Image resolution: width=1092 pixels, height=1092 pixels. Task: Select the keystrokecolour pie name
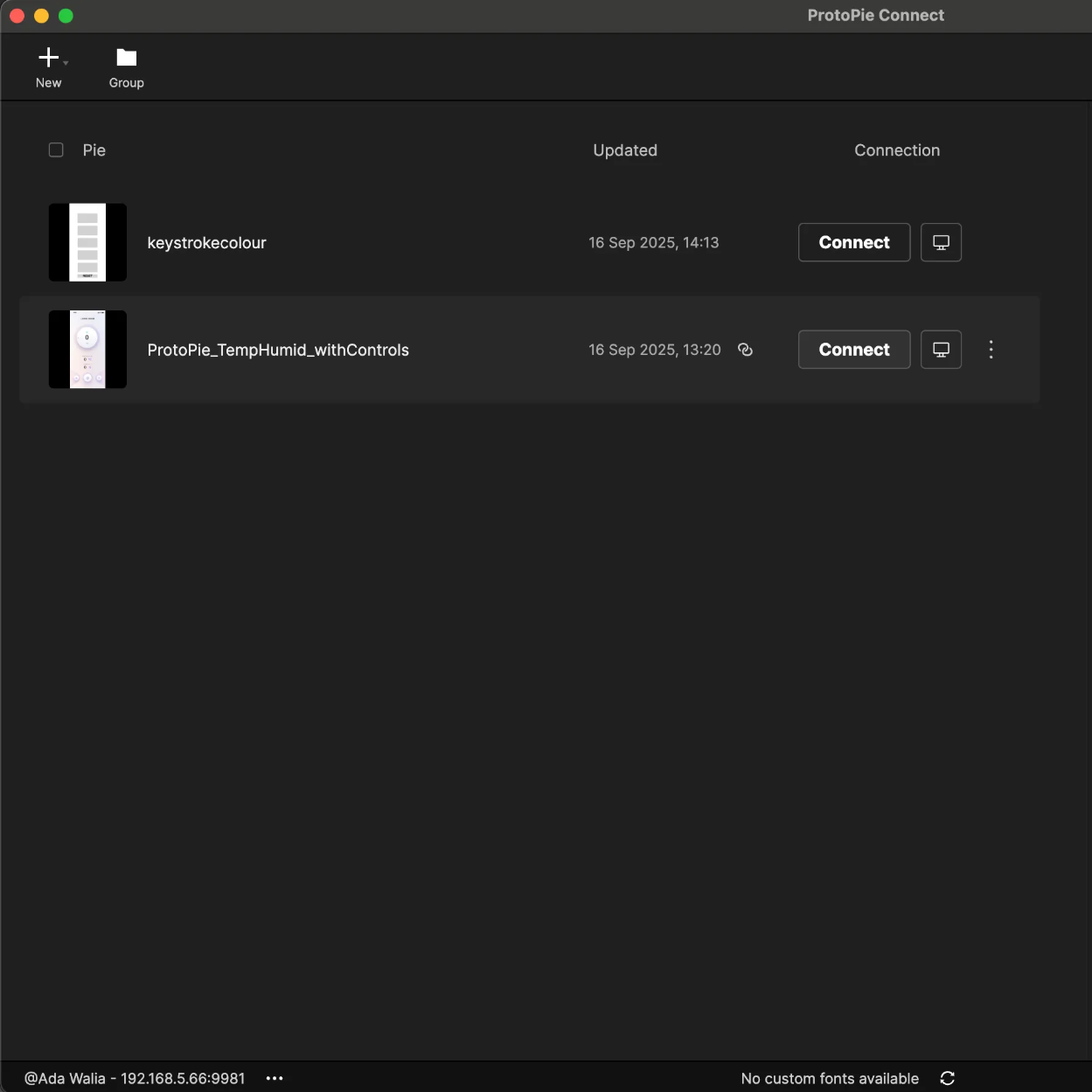pyautogui.click(x=206, y=242)
